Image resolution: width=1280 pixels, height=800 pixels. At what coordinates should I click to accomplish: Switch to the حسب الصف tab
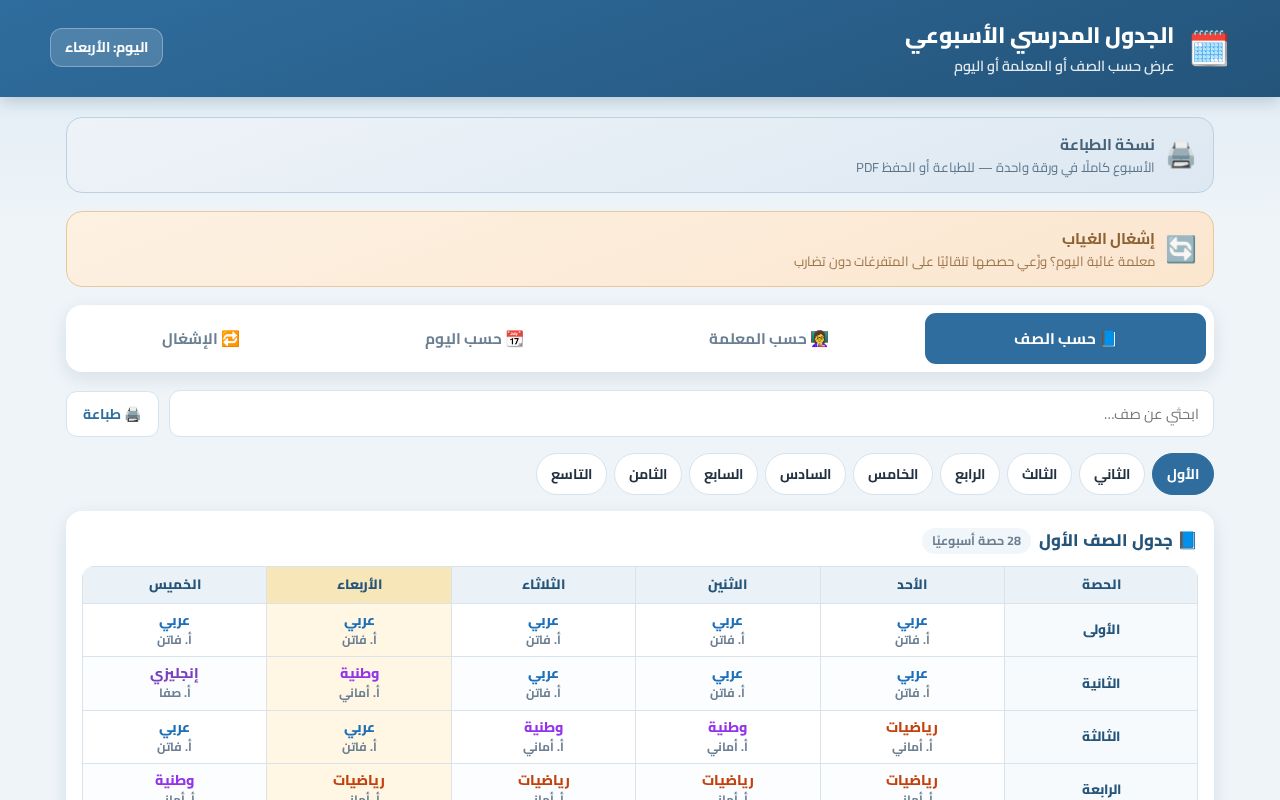[x=1065, y=339]
